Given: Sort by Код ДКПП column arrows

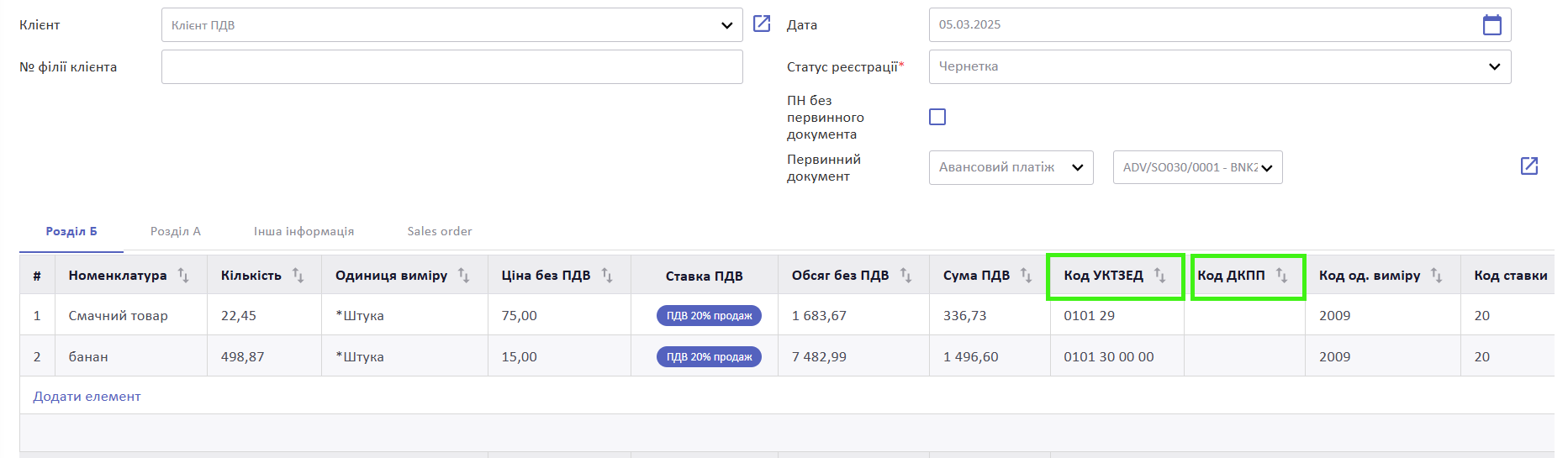Looking at the screenshot, I should (x=1281, y=276).
